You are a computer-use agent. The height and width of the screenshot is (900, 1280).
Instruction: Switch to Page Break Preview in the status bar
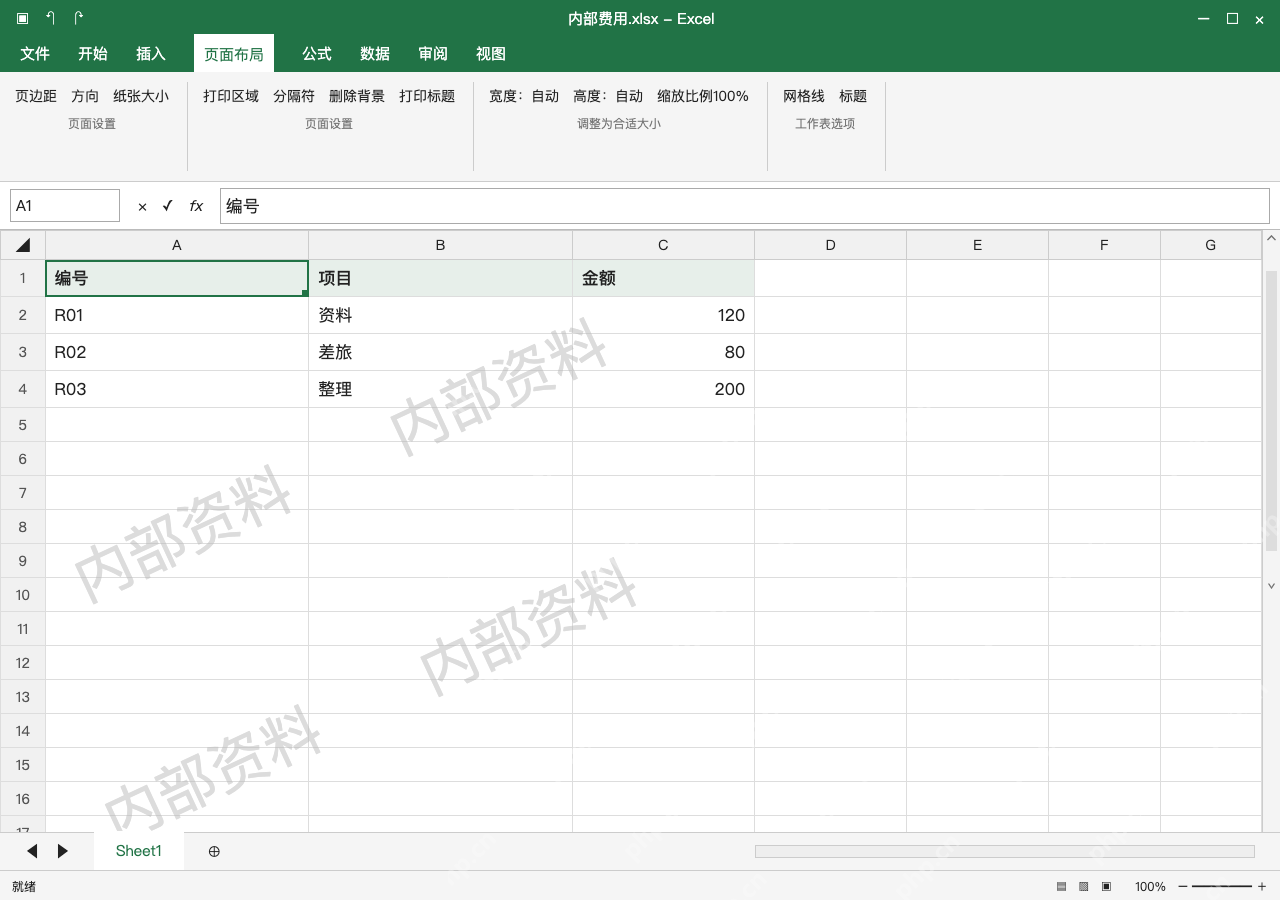point(1106,886)
